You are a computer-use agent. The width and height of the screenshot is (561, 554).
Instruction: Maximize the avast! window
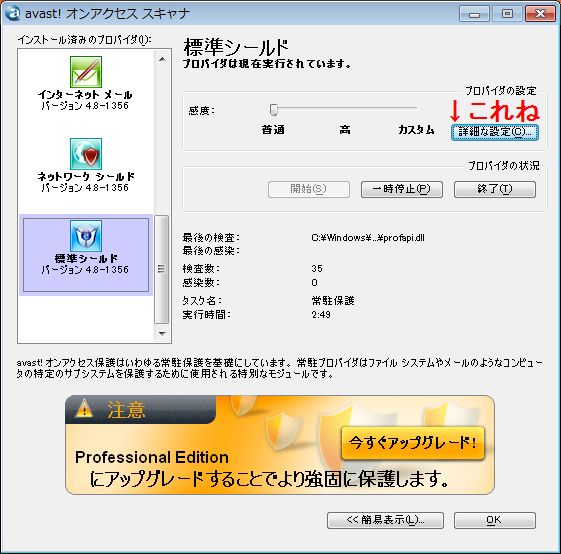click(x=507, y=14)
